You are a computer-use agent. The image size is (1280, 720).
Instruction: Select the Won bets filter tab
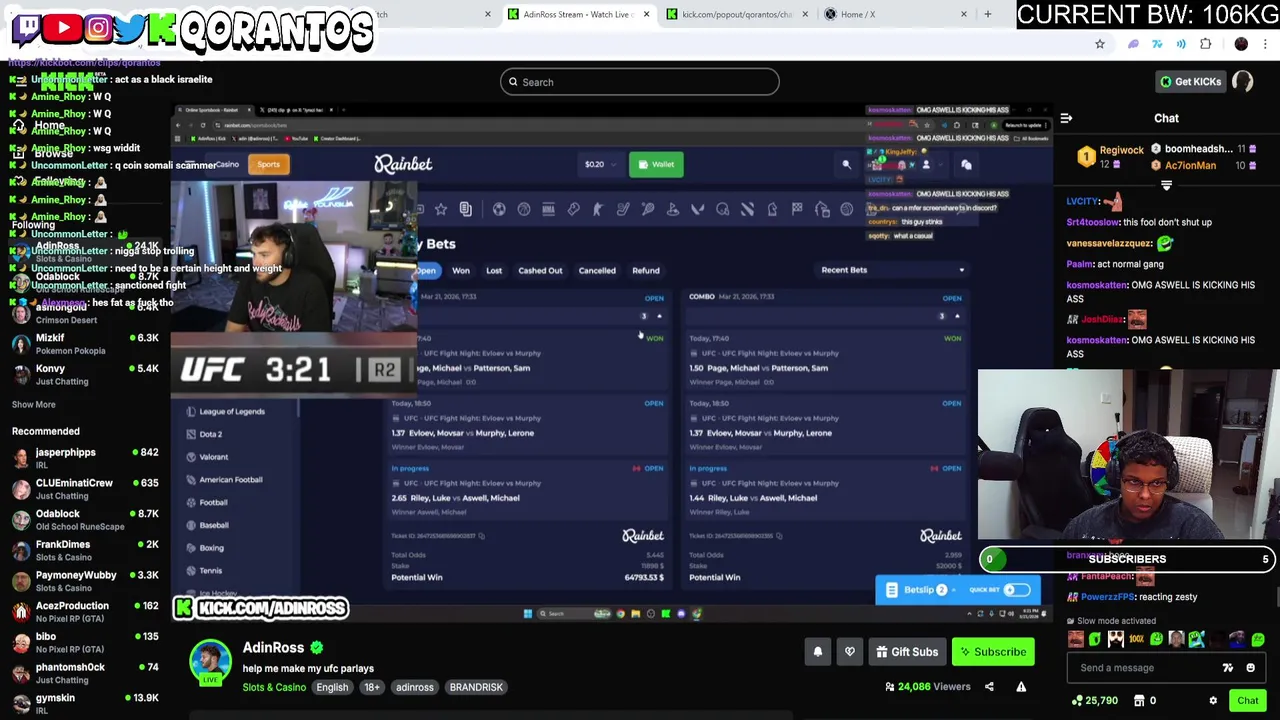point(461,271)
